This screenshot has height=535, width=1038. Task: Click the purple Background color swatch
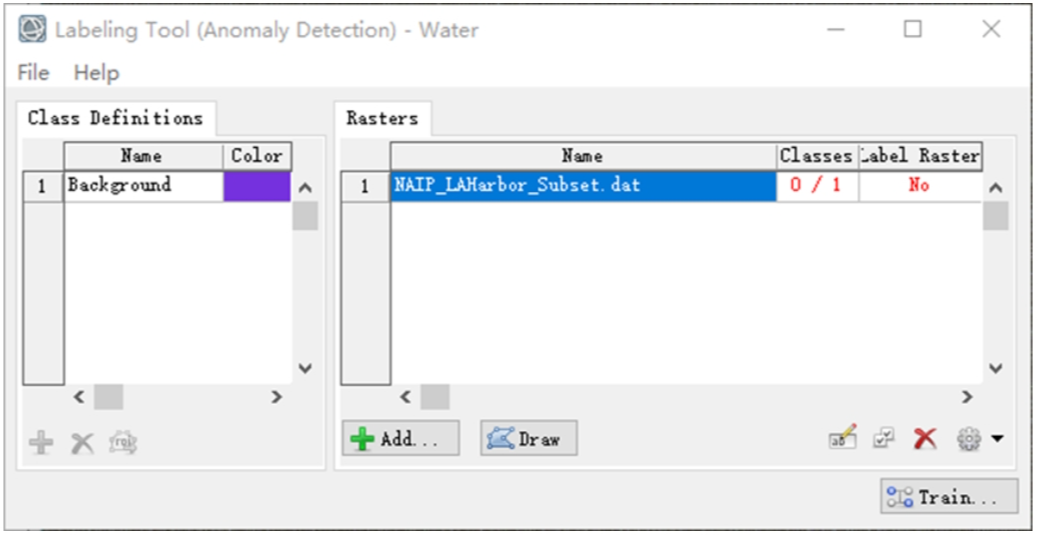click(x=257, y=187)
